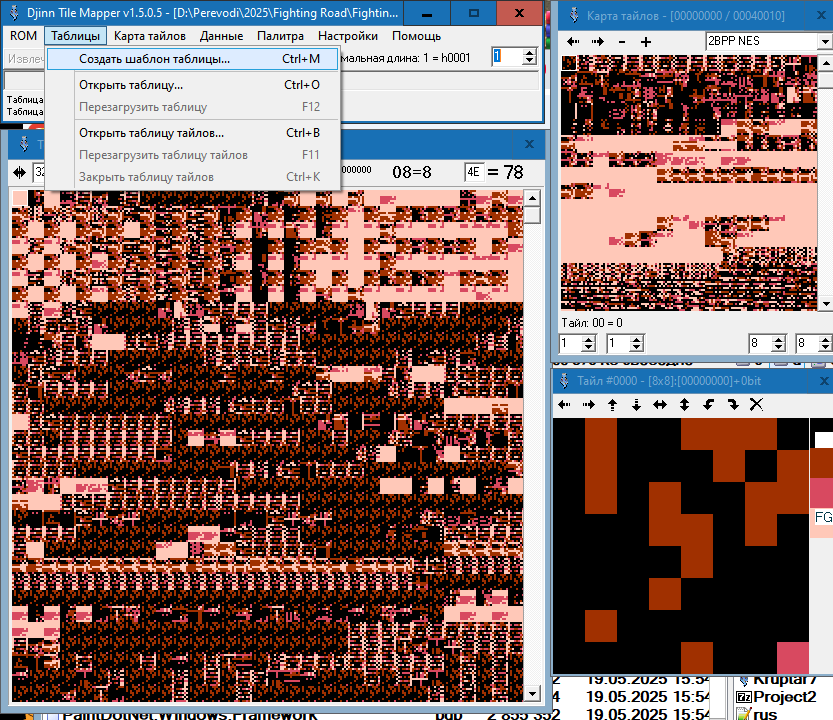Image resolution: width=833 pixels, height=720 pixels.
Task: Click the Djinn Tile Mapper title bar icon
Action: 15,12
